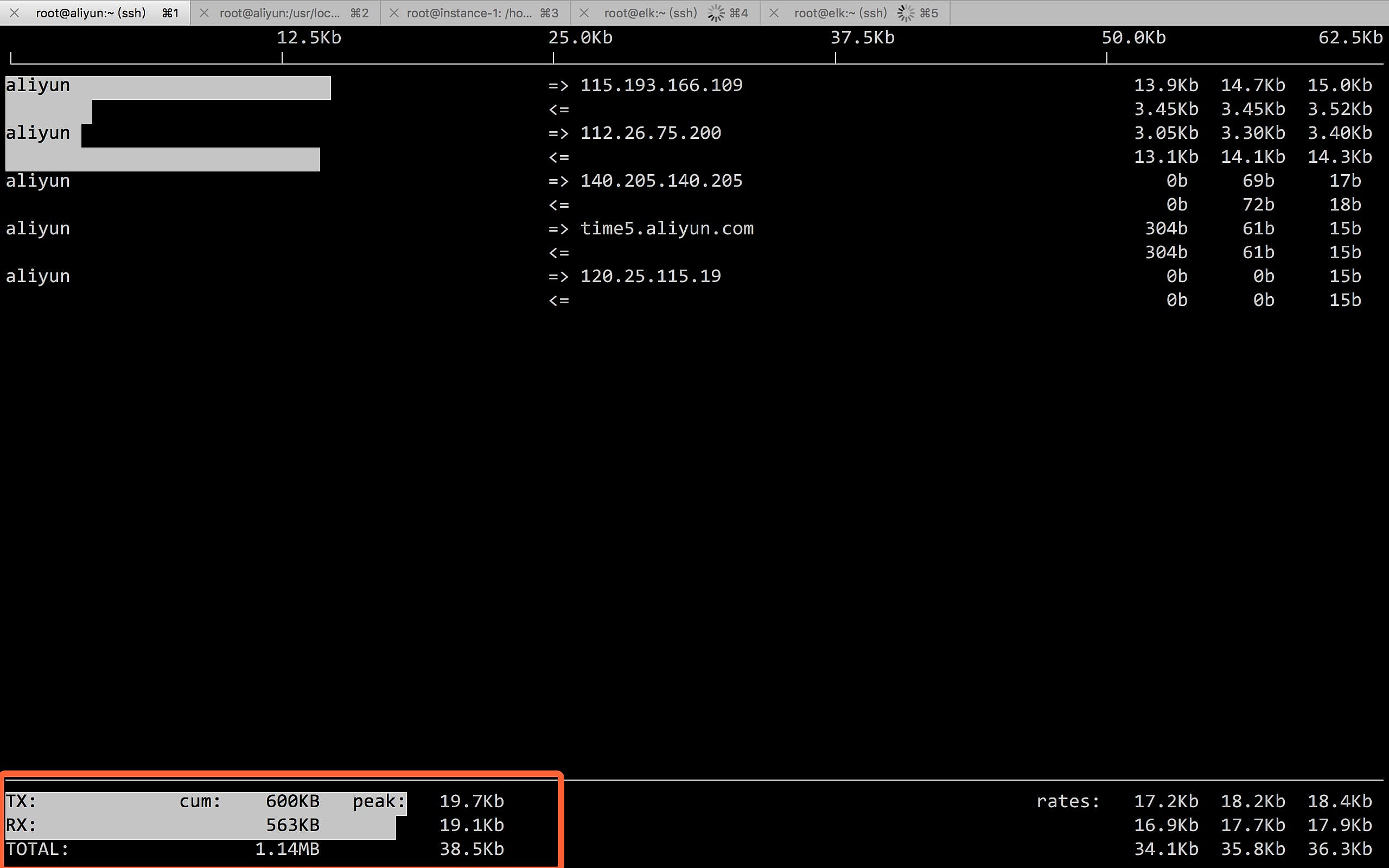Viewport: 1389px width, 868px height.
Task: Click the 112.26.75.200 host address
Action: point(651,133)
